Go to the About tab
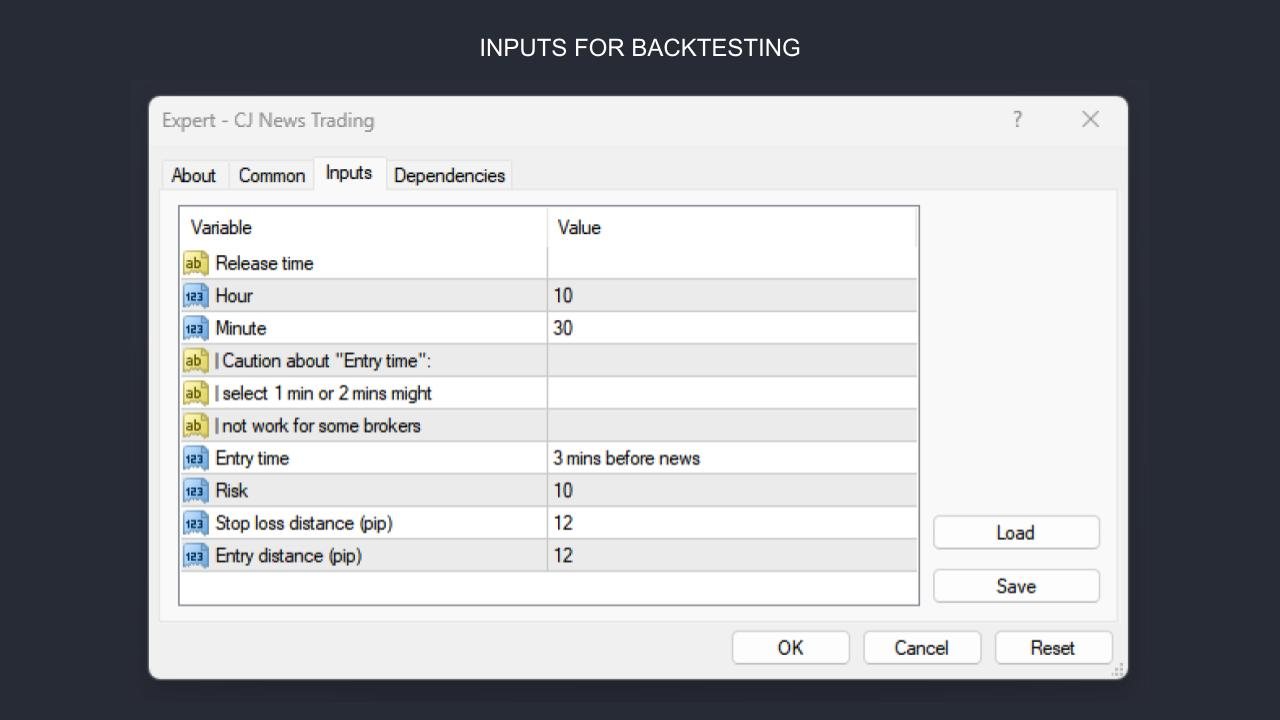Viewport: 1280px width, 720px height. pyautogui.click(x=194, y=175)
